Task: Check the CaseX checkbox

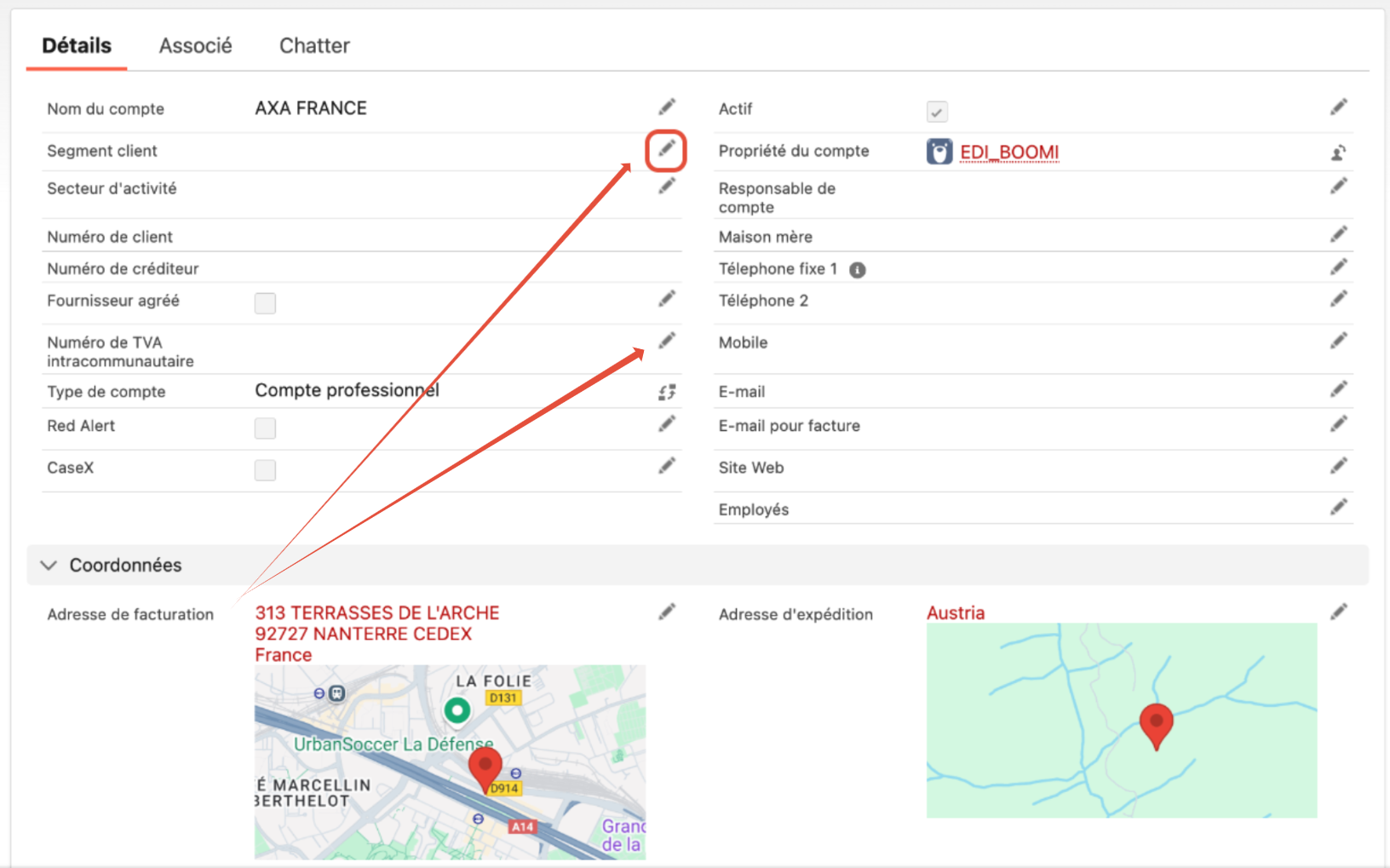Action: tap(265, 470)
